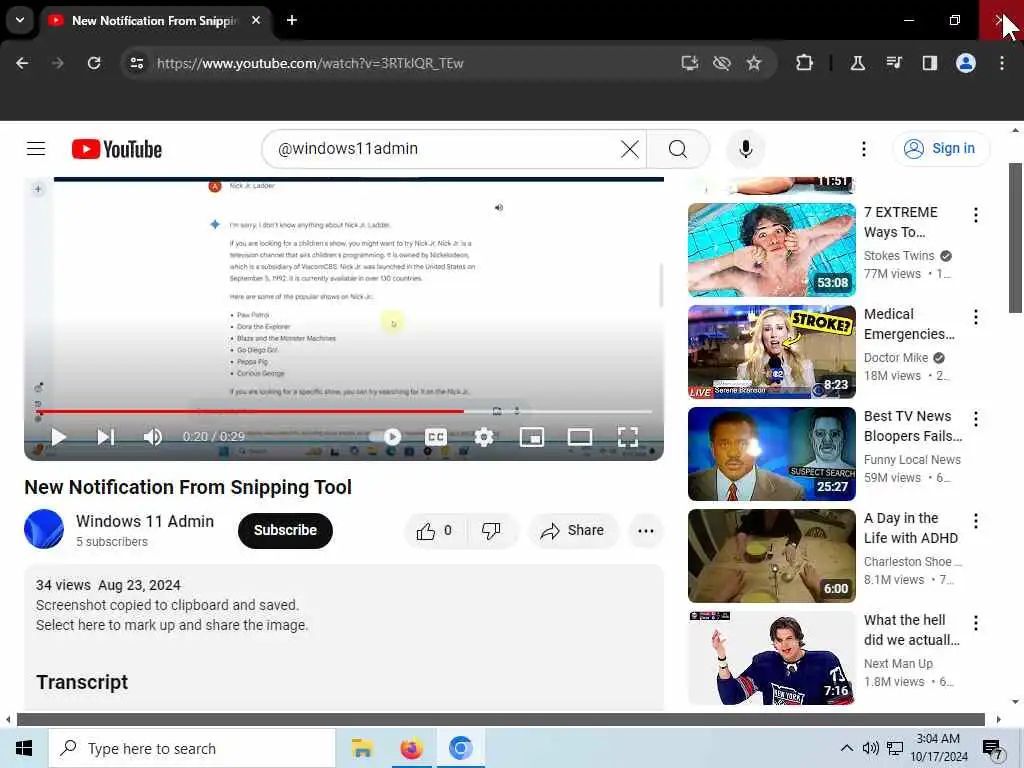Open options menu for Medical Emergencies

976,317
